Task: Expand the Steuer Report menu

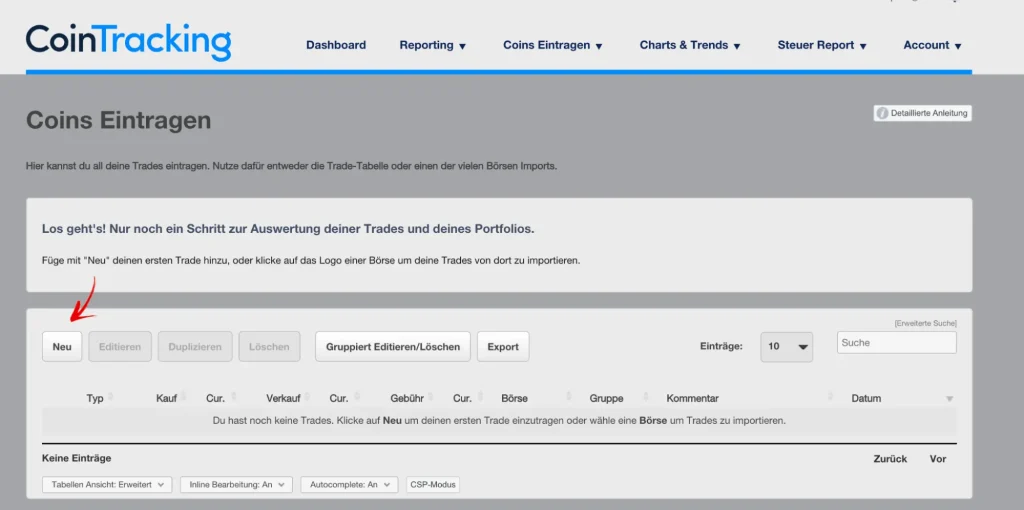Action: click(x=822, y=45)
